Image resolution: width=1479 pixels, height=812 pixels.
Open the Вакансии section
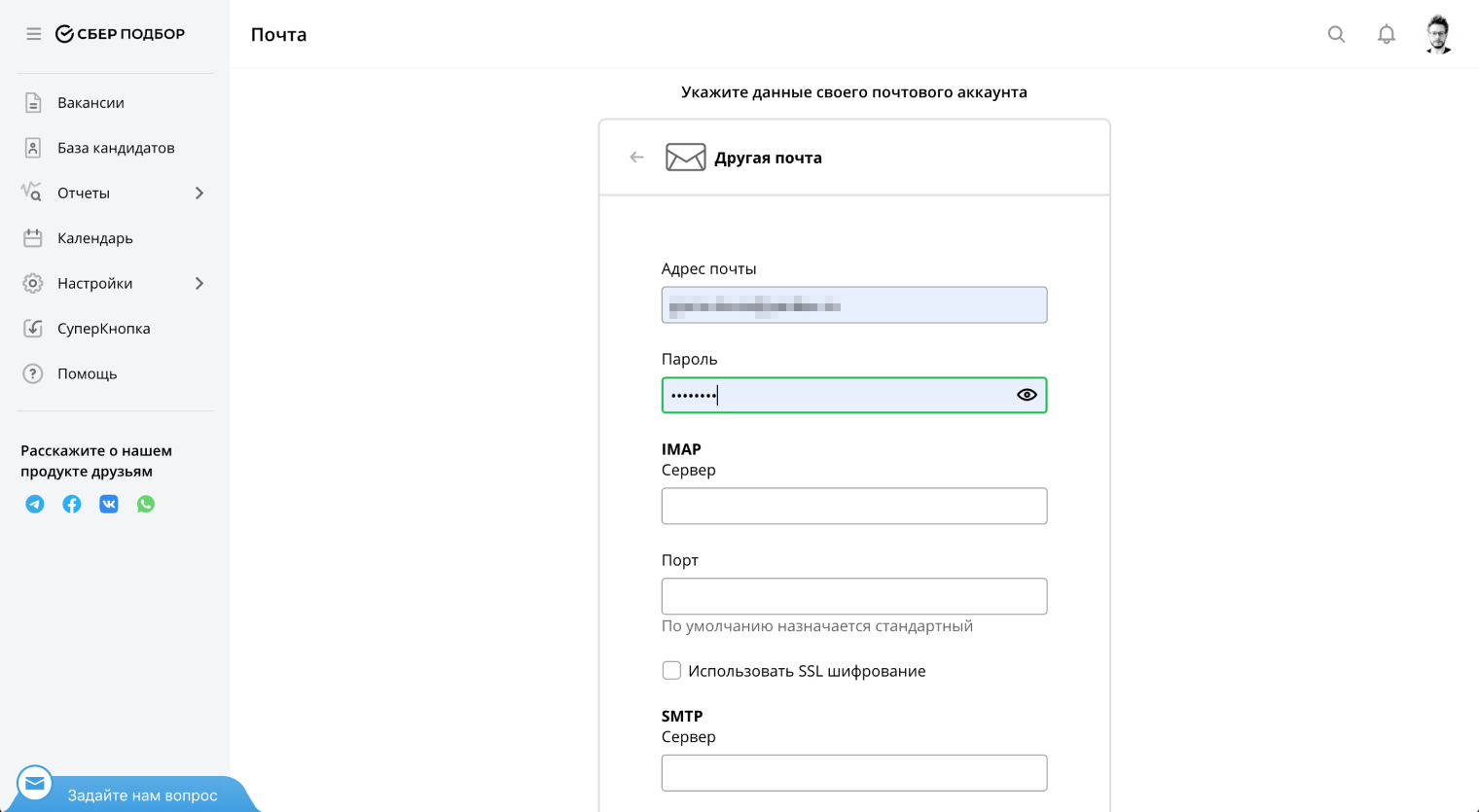tap(90, 102)
